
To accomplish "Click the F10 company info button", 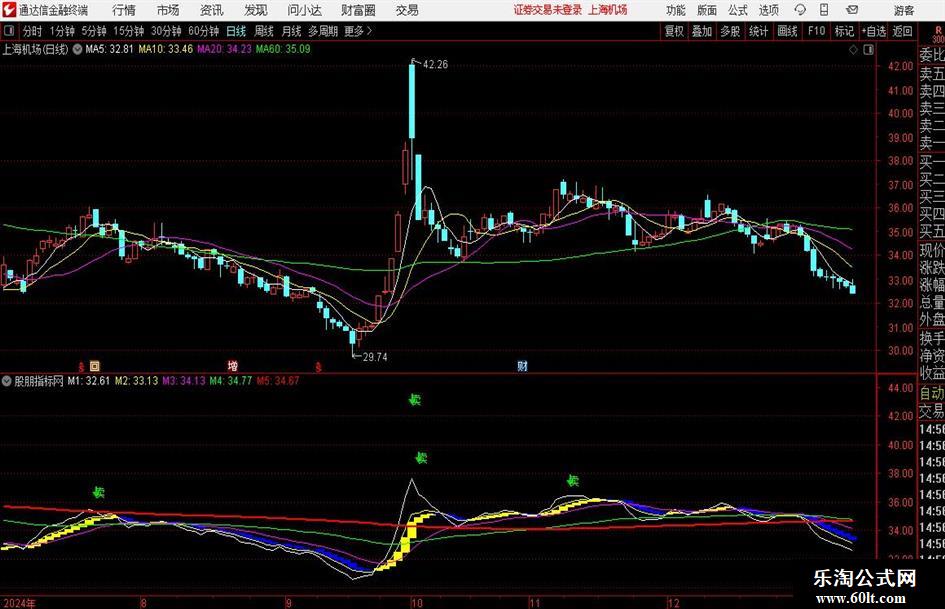I will tap(816, 31).
